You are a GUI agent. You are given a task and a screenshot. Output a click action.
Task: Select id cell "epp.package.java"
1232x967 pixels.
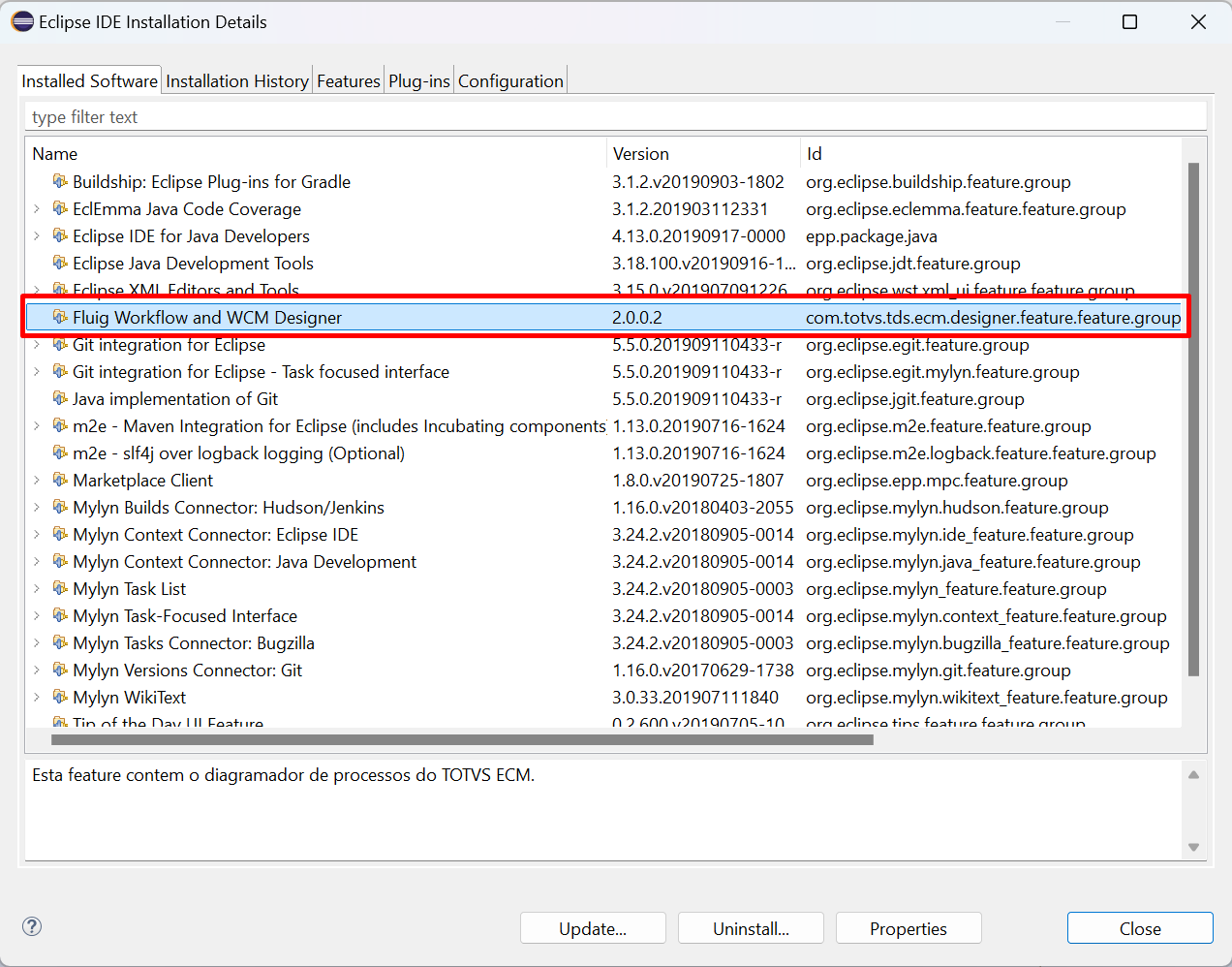(x=871, y=235)
